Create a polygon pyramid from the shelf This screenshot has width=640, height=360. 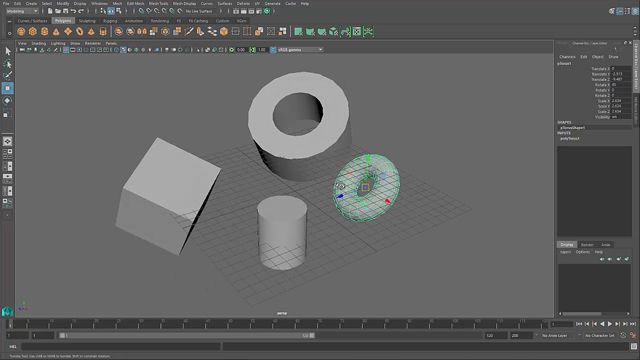[x=91, y=31]
